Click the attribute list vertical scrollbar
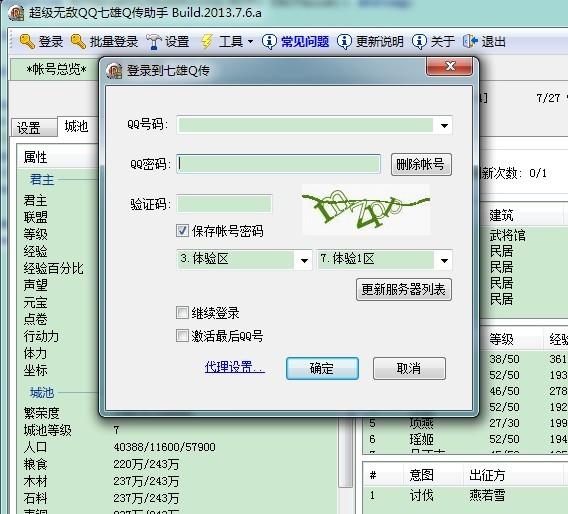 [x=346, y=453]
